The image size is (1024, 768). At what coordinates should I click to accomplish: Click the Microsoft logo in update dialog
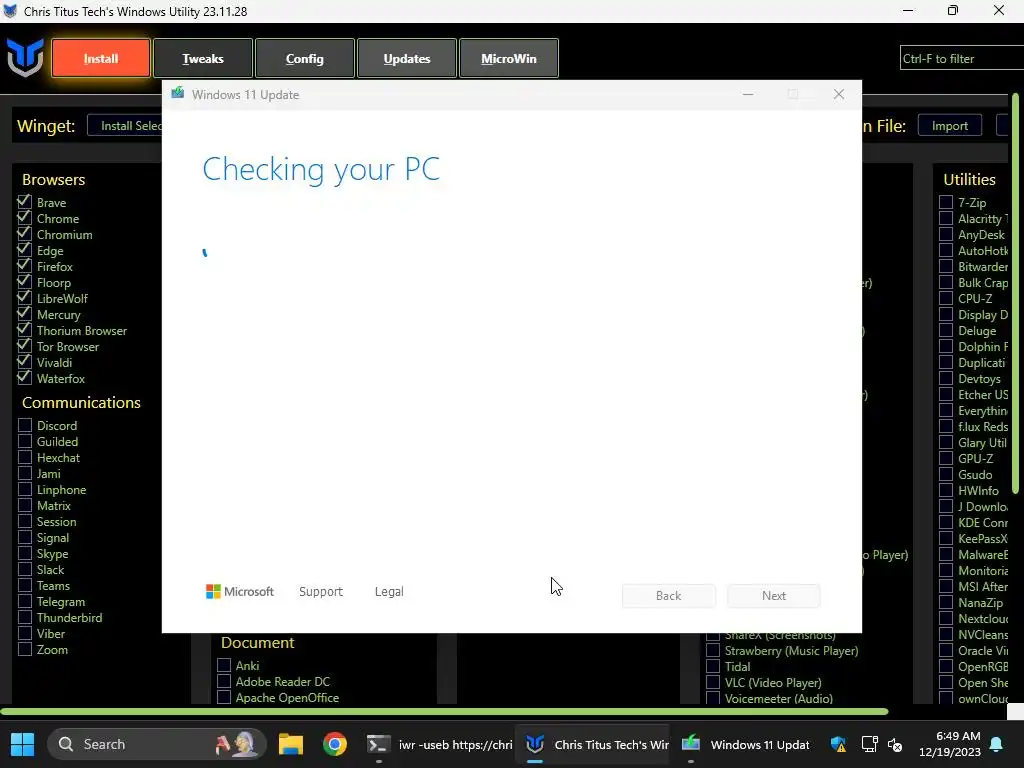tap(240, 591)
